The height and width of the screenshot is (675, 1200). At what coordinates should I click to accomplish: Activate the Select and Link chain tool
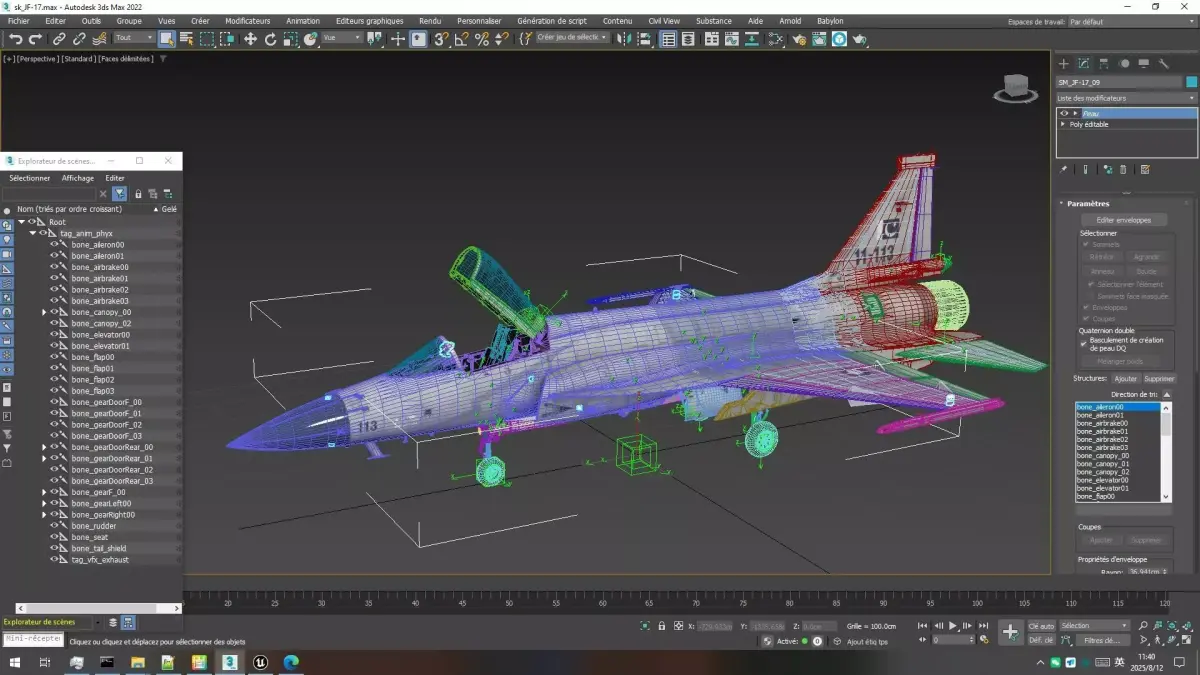pyautogui.click(x=59, y=39)
